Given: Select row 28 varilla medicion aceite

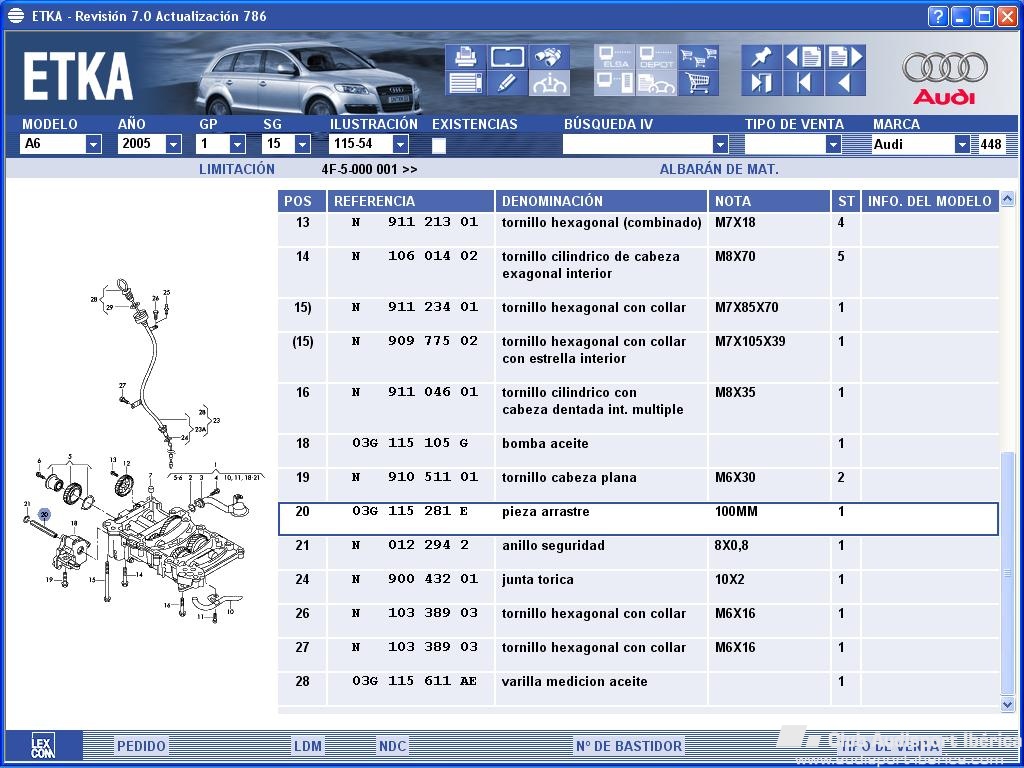Looking at the screenshot, I should point(638,688).
